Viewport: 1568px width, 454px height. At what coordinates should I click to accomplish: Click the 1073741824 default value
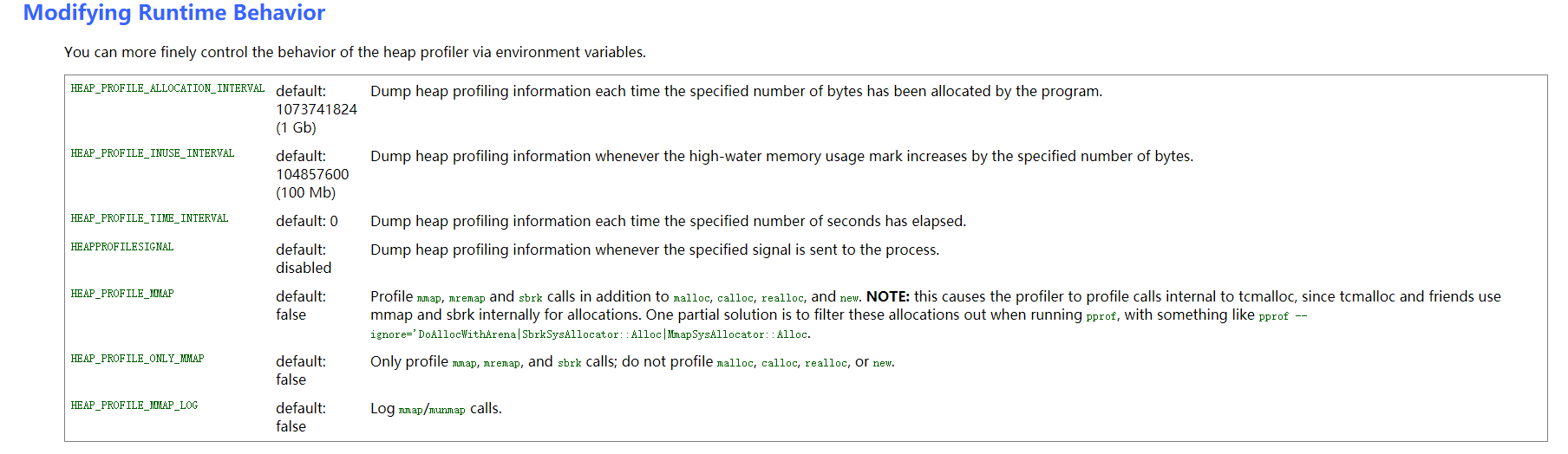tap(317, 109)
